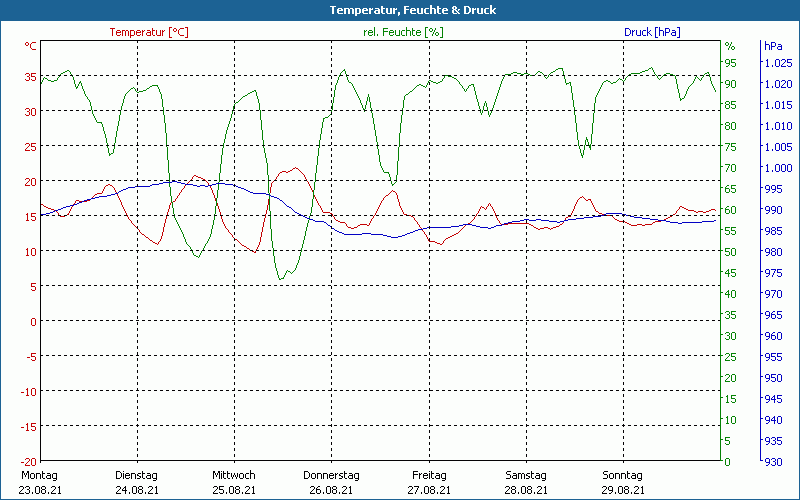Click the '°C' unit label on the temperature axis

(31, 46)
